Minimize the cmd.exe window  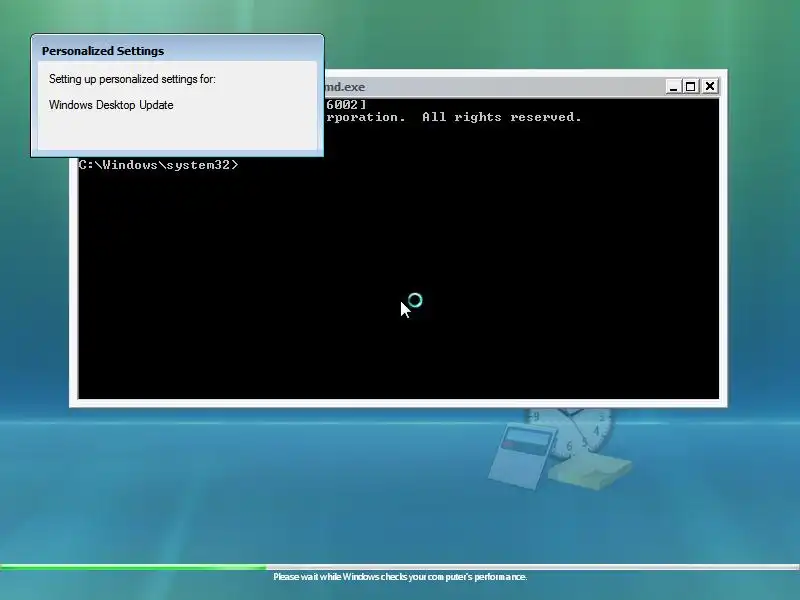click(x=673, y=87)
